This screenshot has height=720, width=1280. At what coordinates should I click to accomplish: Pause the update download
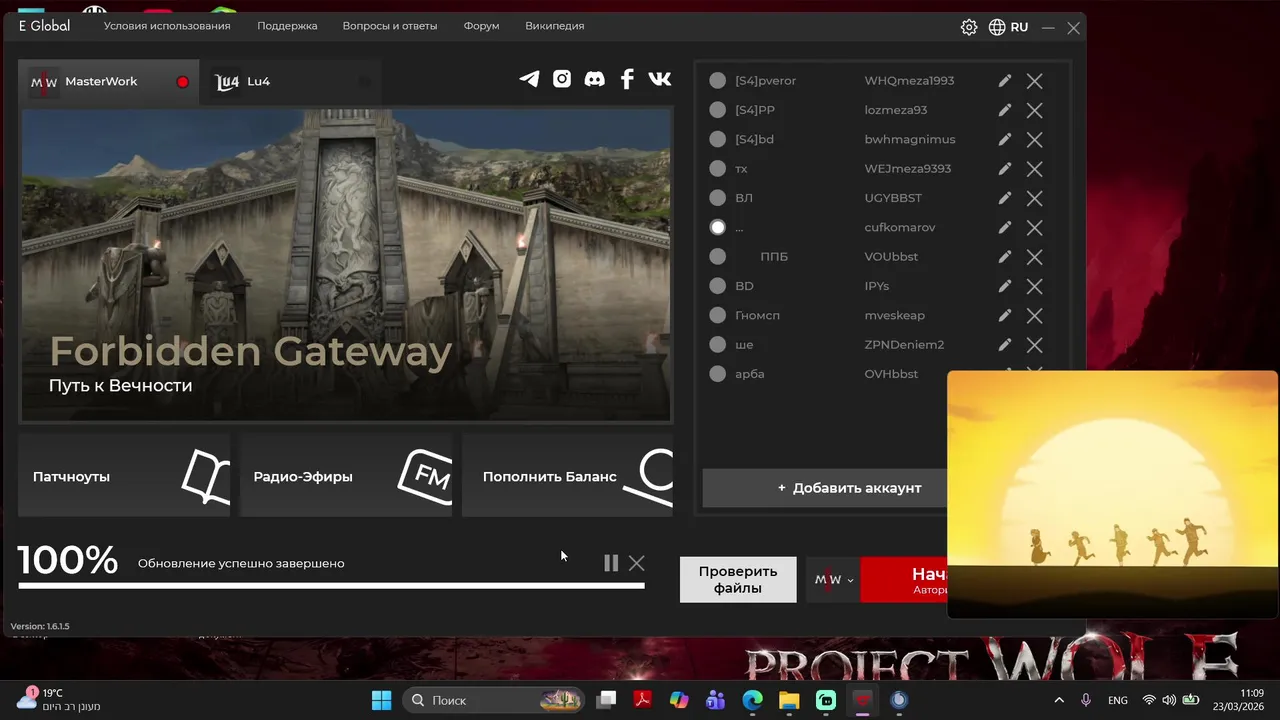[611, 563]
